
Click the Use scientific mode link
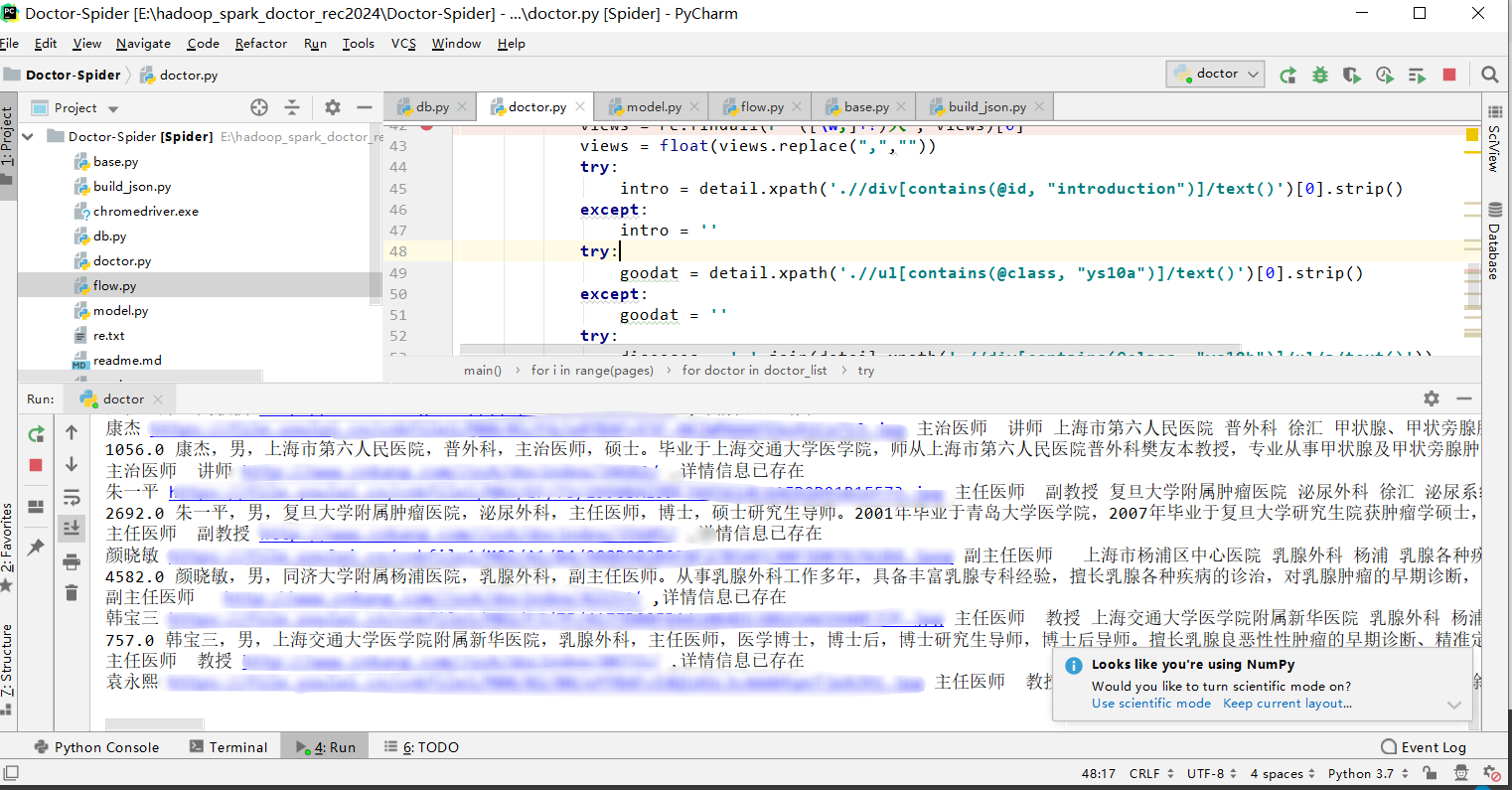point(1149,703)
